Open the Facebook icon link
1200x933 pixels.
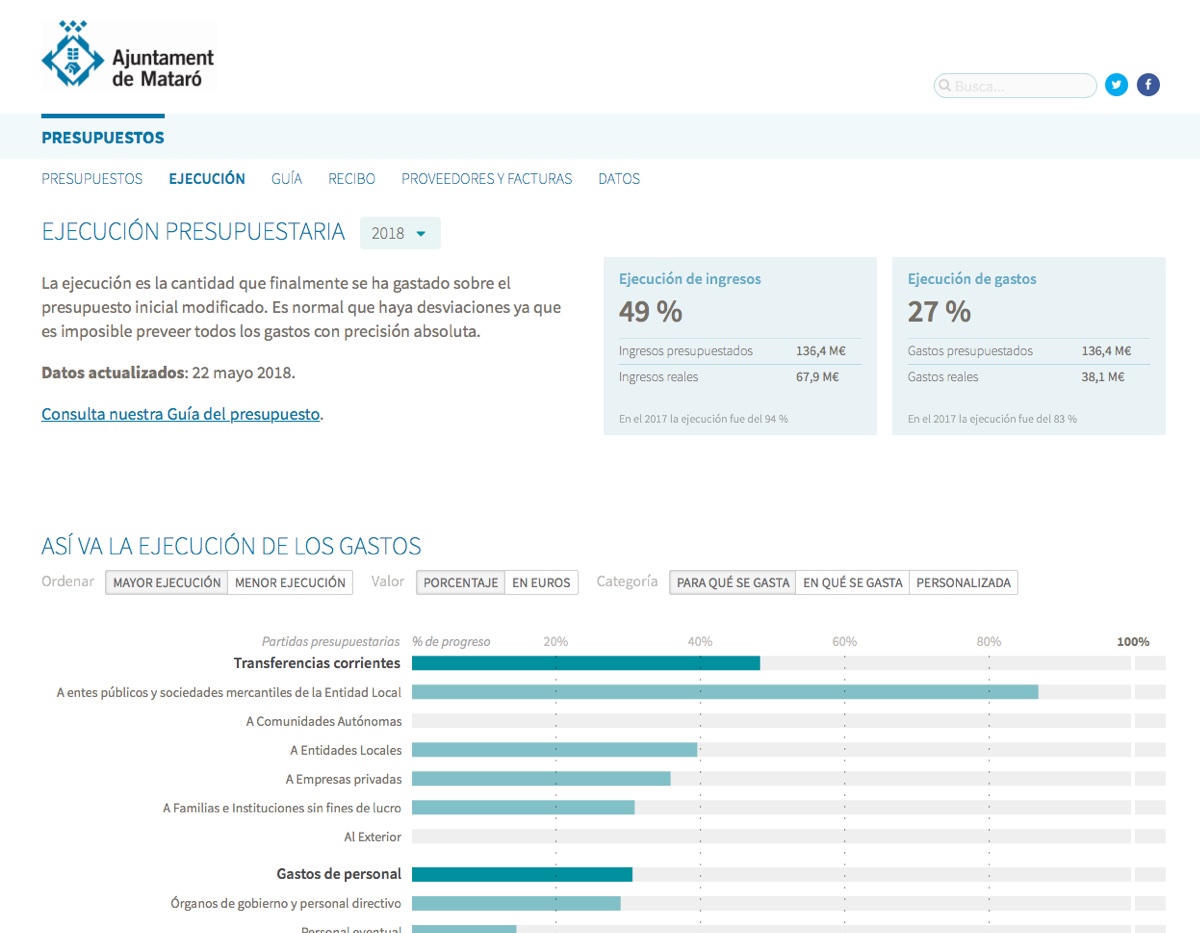(x=1148, y=85)
